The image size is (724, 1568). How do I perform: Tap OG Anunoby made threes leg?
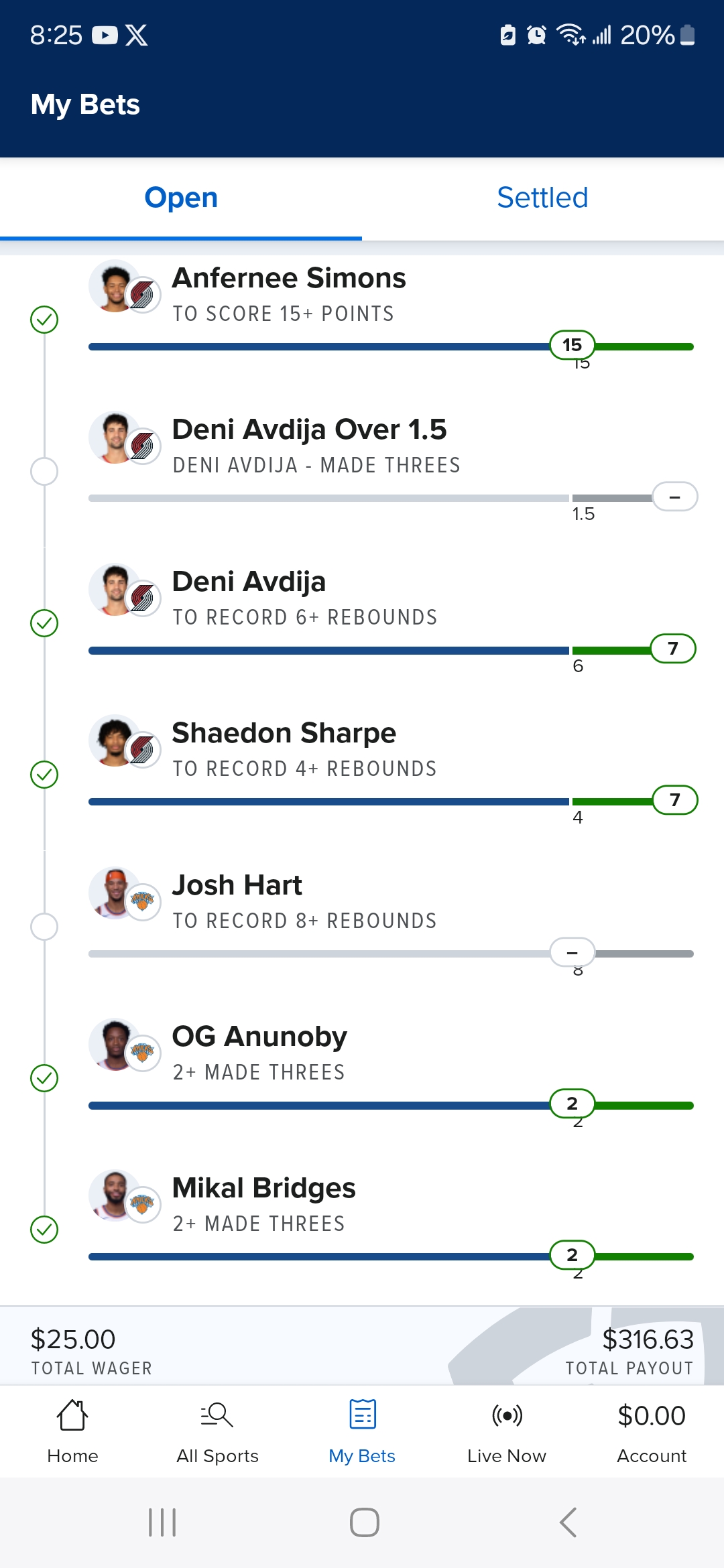coord(259,1052)
